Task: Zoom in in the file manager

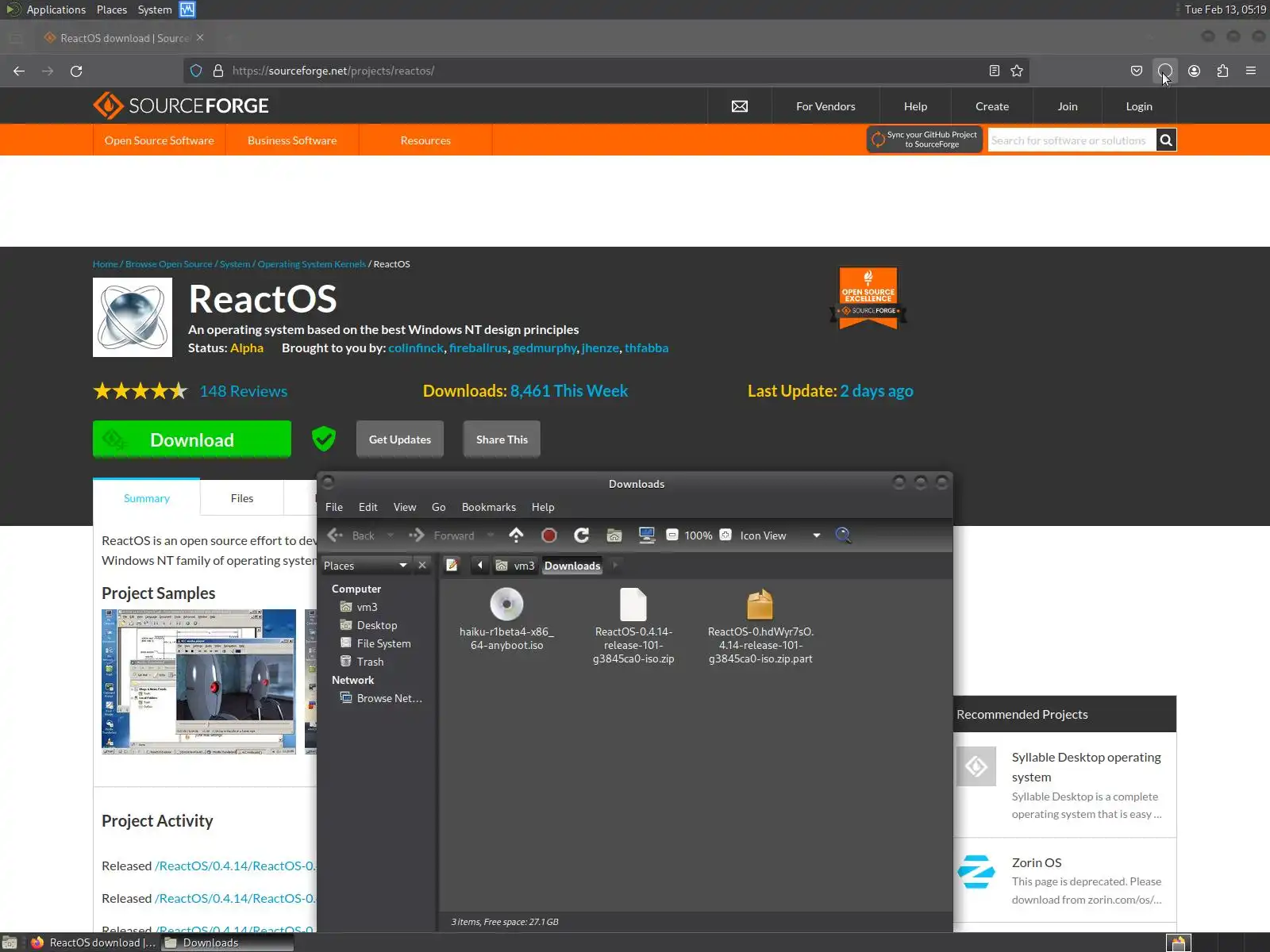Action: 725,535
